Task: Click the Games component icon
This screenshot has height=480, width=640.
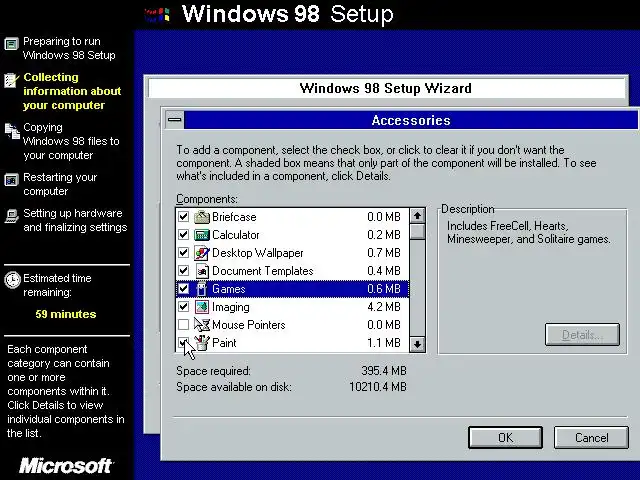Action: [202, 289]
